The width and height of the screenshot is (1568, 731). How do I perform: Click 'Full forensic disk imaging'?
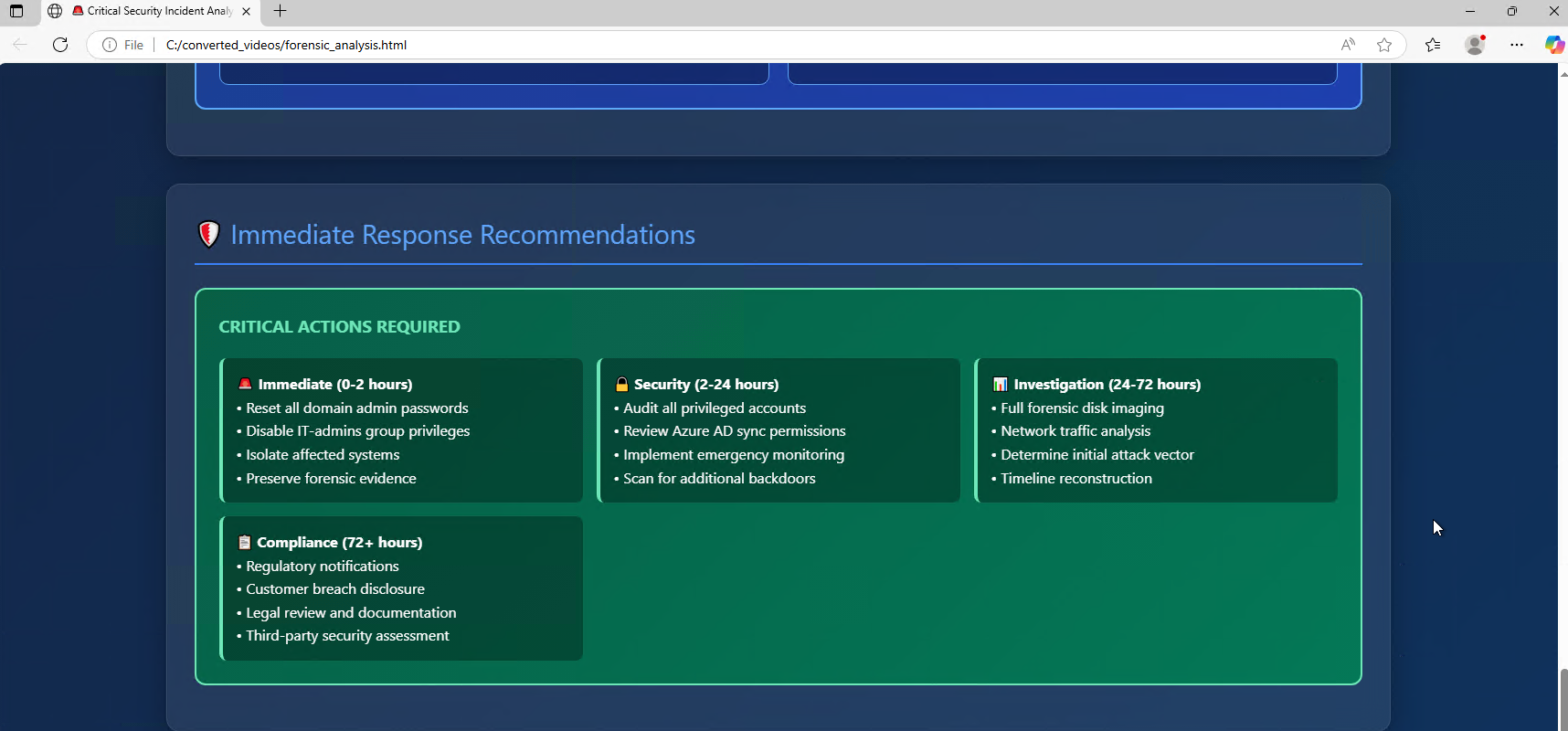1083,408
